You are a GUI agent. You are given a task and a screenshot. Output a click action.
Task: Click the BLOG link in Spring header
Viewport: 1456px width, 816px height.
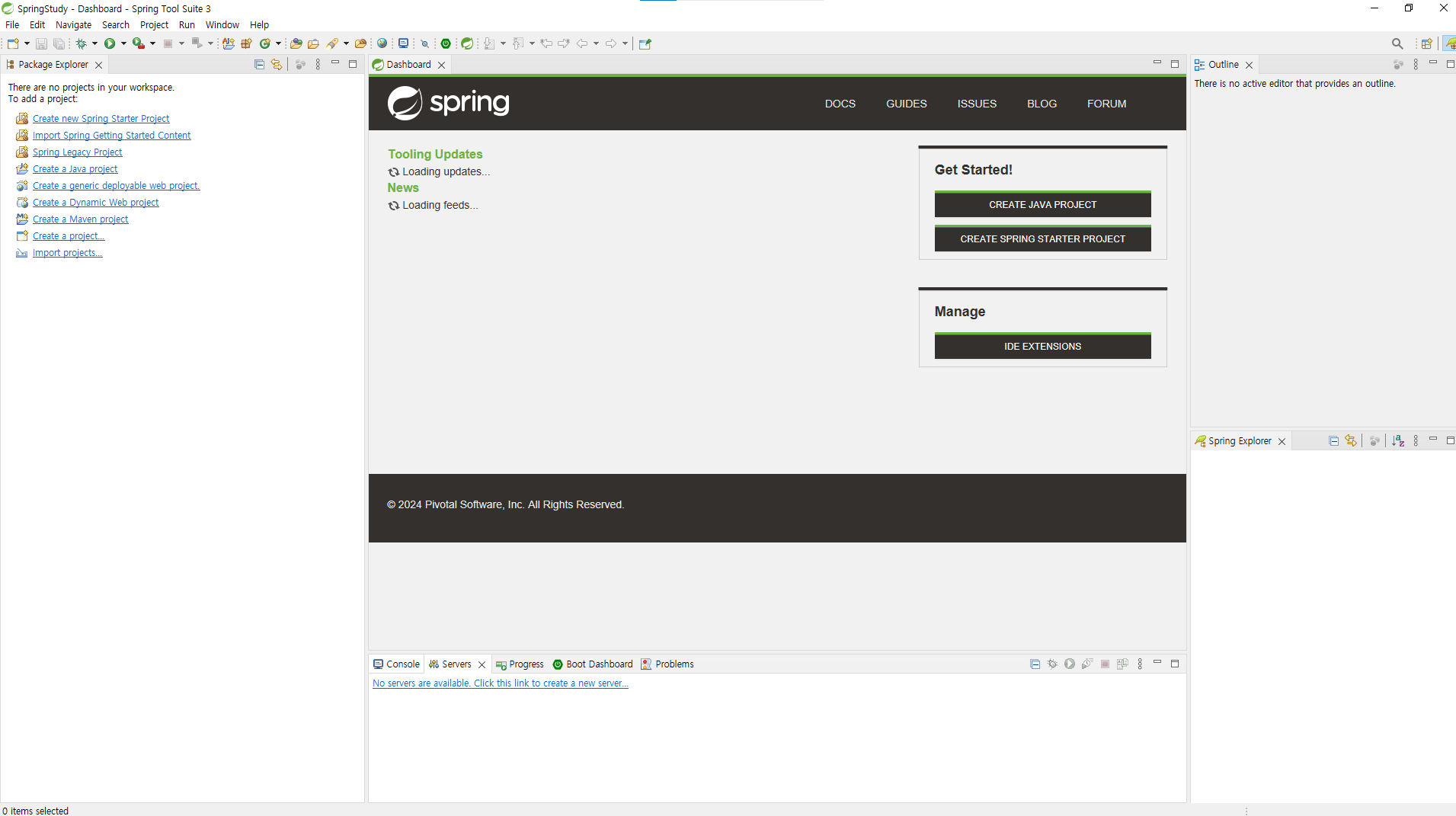(1042, 104)
